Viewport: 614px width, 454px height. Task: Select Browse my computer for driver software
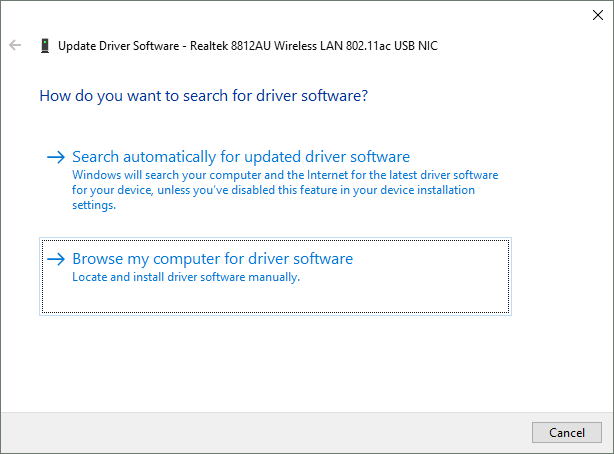click(x=213, y=259)
